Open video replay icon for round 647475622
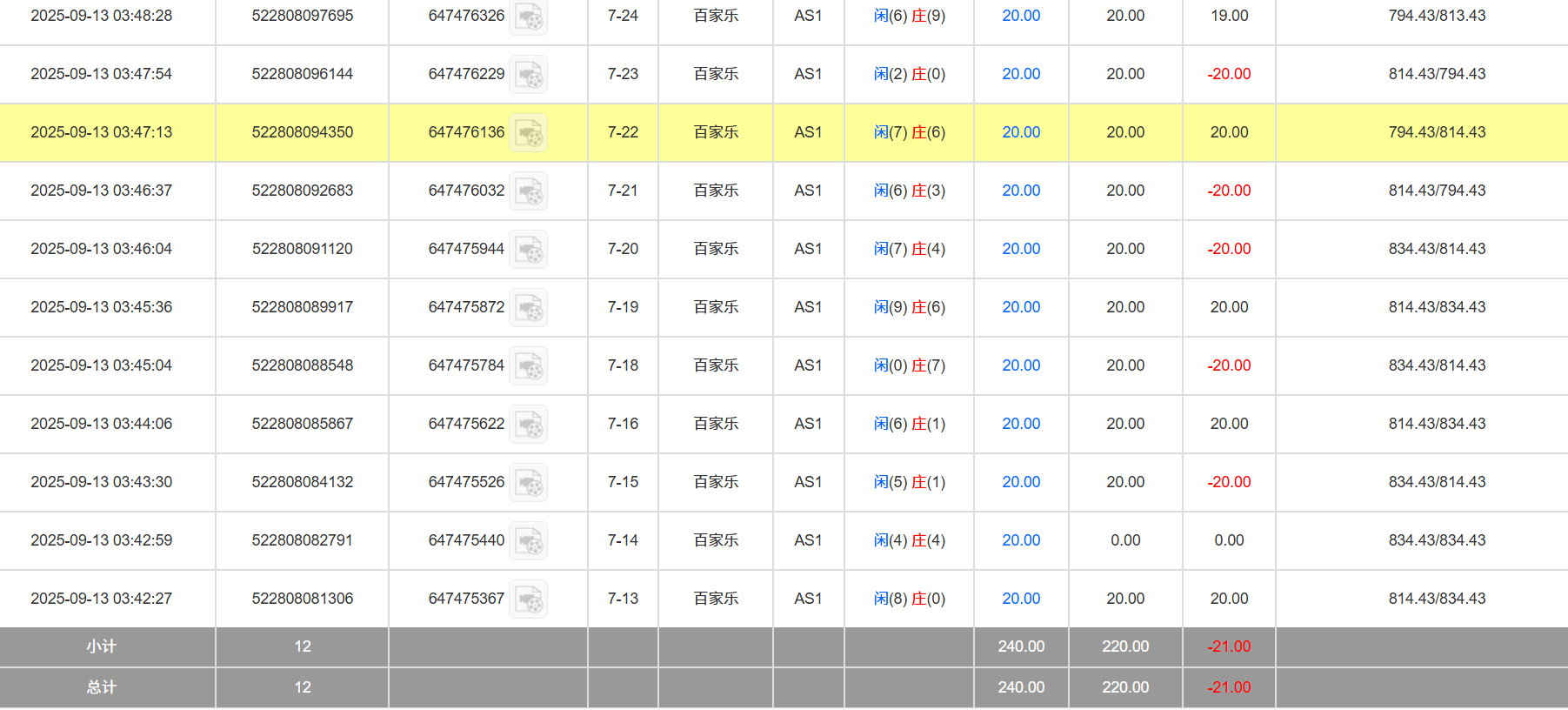Image resolution: width=1568 pixels, height=710 pixels. (x=528, y=424)
